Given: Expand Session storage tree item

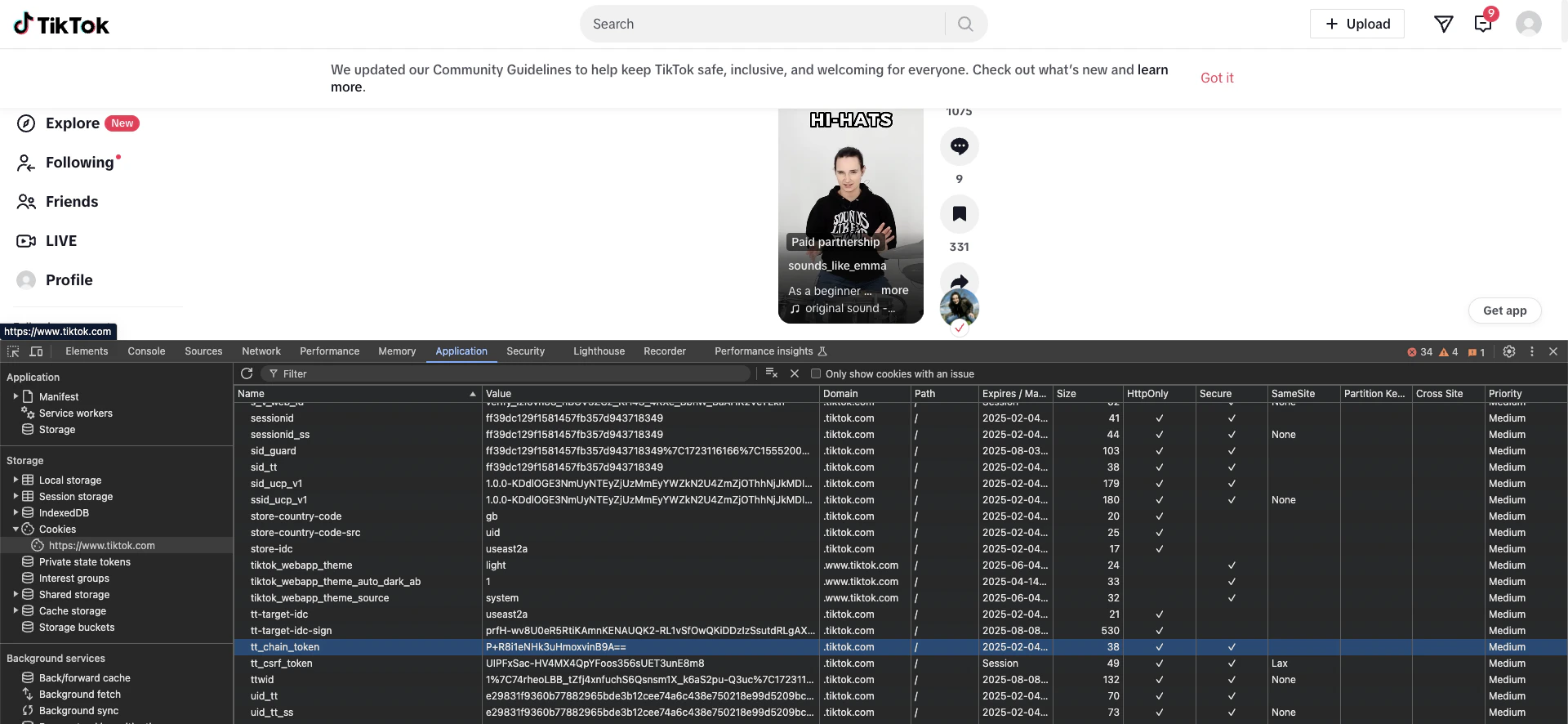Looking at the screenshot, I should pyautogui.click(x=16, y=497).
